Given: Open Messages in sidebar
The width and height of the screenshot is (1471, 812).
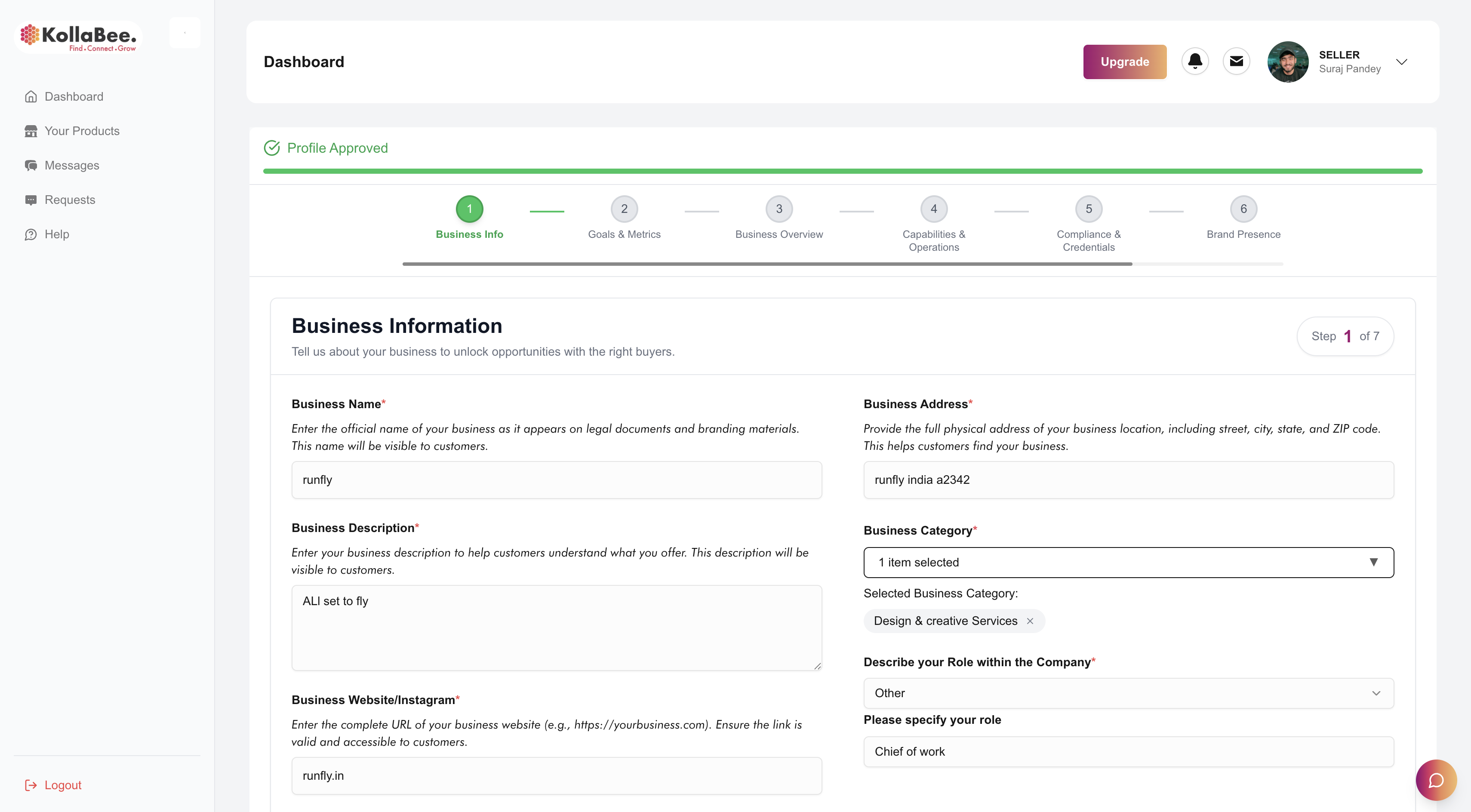Looking at the screenshot, I should pyautogui.click(x=71, y=165).
